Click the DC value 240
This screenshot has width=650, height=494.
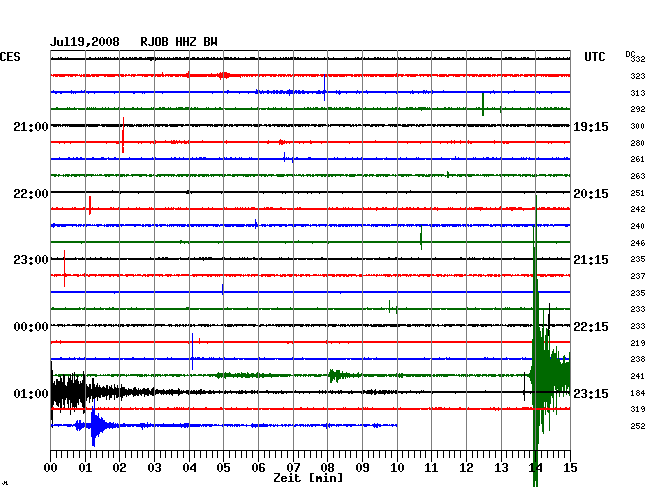tap(638, 226)
